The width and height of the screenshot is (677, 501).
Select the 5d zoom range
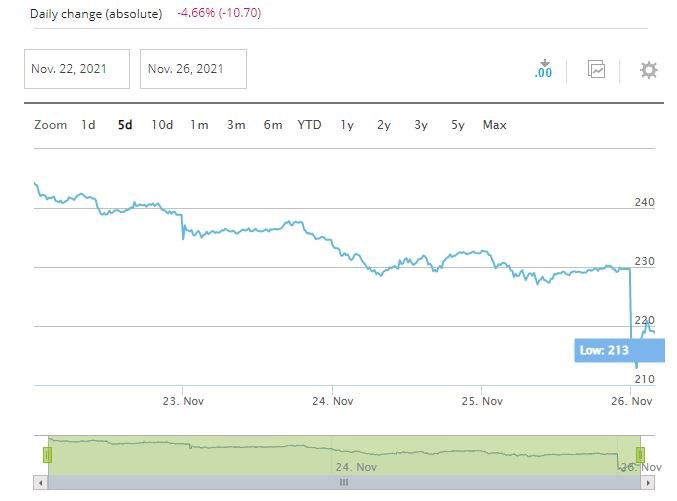coord(125,125)
